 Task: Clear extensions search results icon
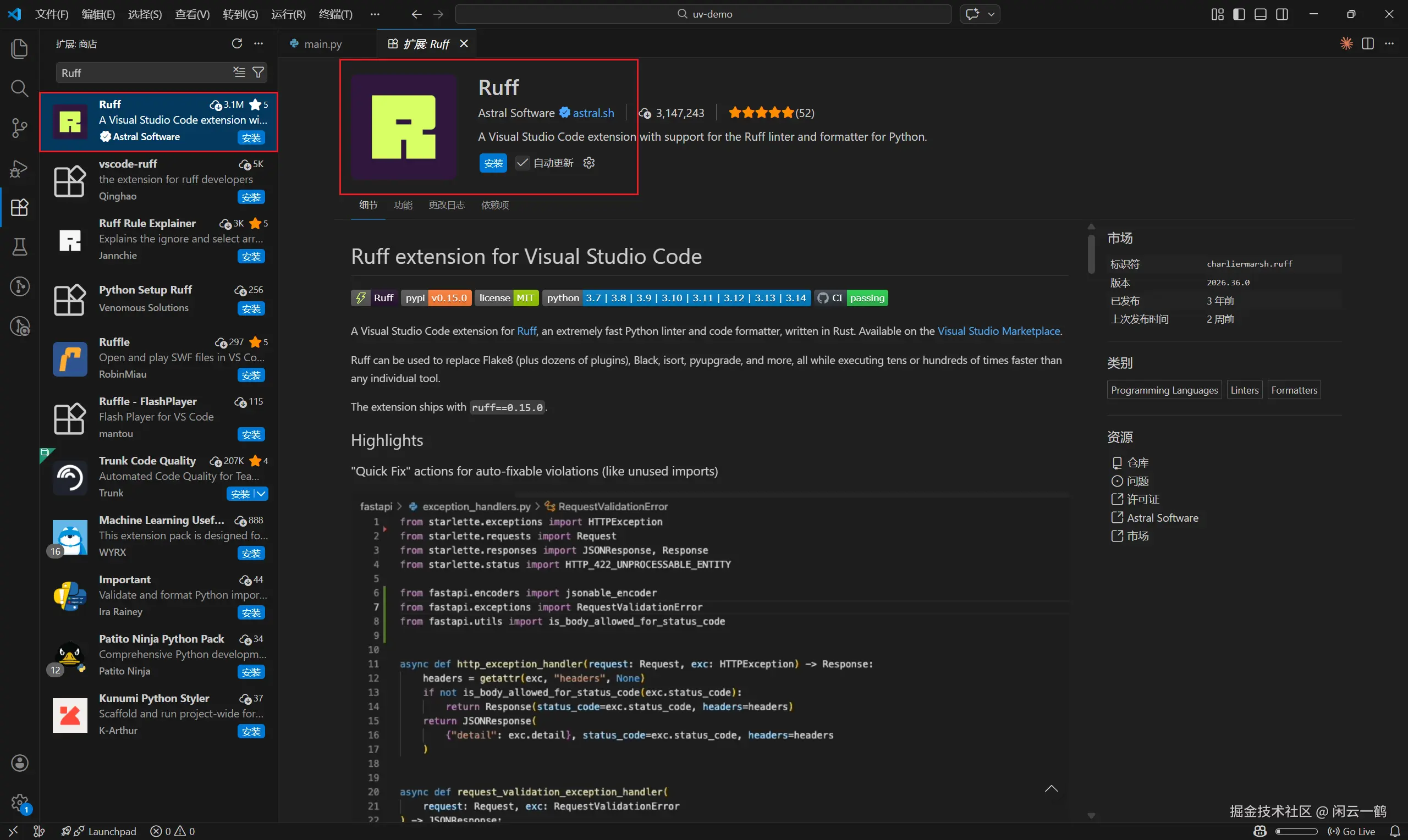[239, 73]
